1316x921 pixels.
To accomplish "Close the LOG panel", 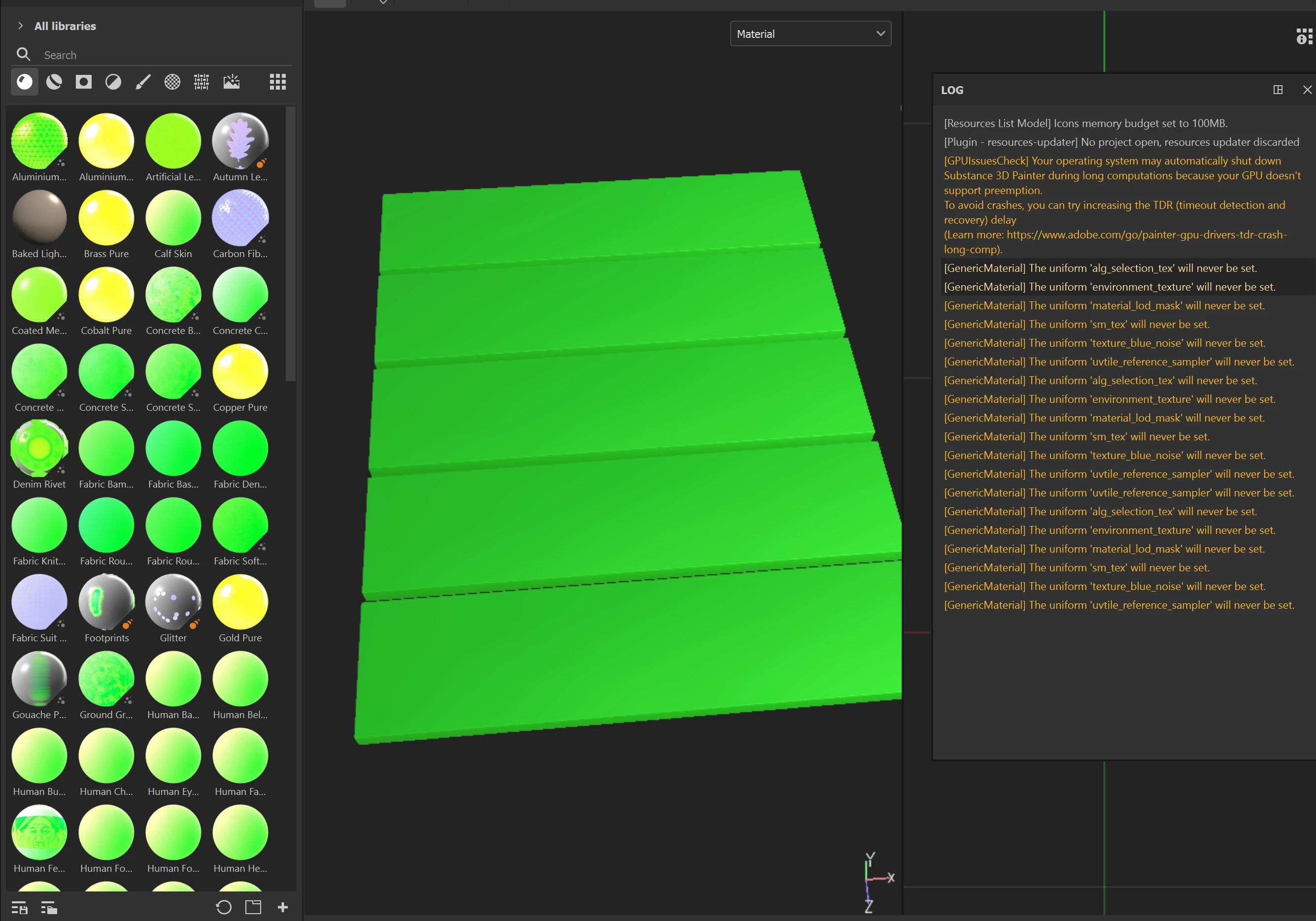I will [x=1308, y=90].
